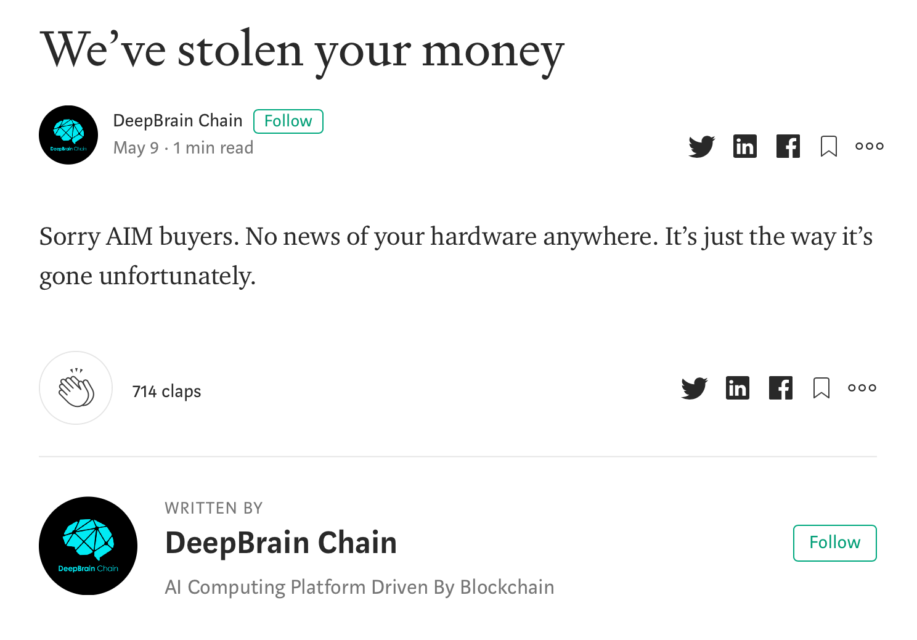The width and height of the screenshot is (917, 640).
Task: Toggle the bookmark icon beside the claps
Action: click(821, 388)
